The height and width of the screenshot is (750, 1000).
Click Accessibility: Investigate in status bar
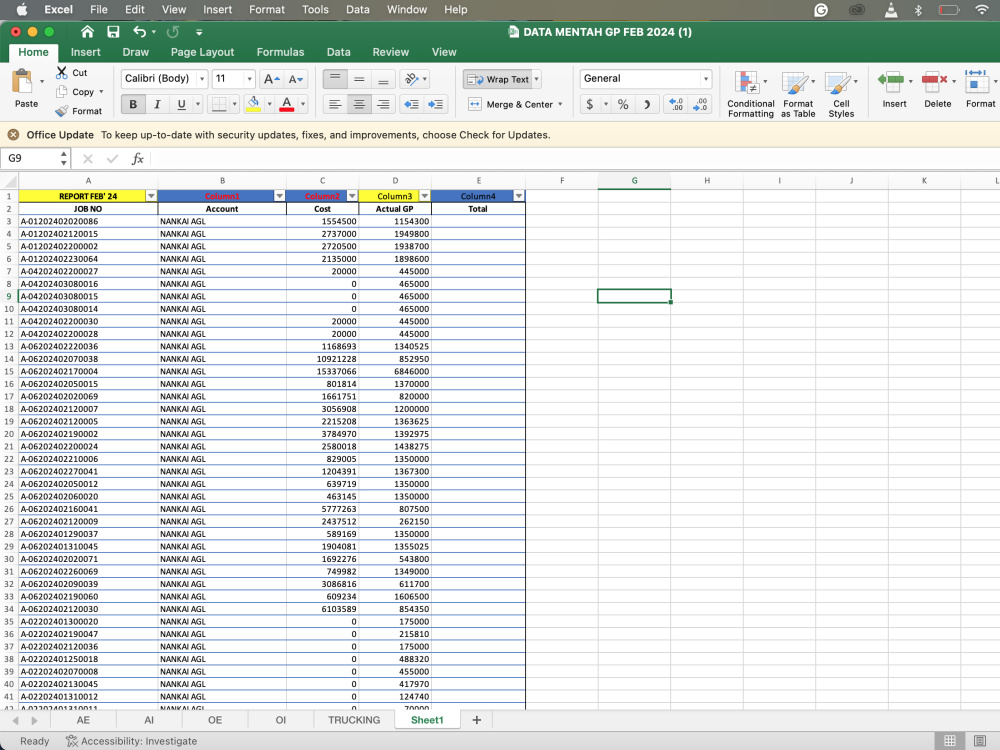131,741
